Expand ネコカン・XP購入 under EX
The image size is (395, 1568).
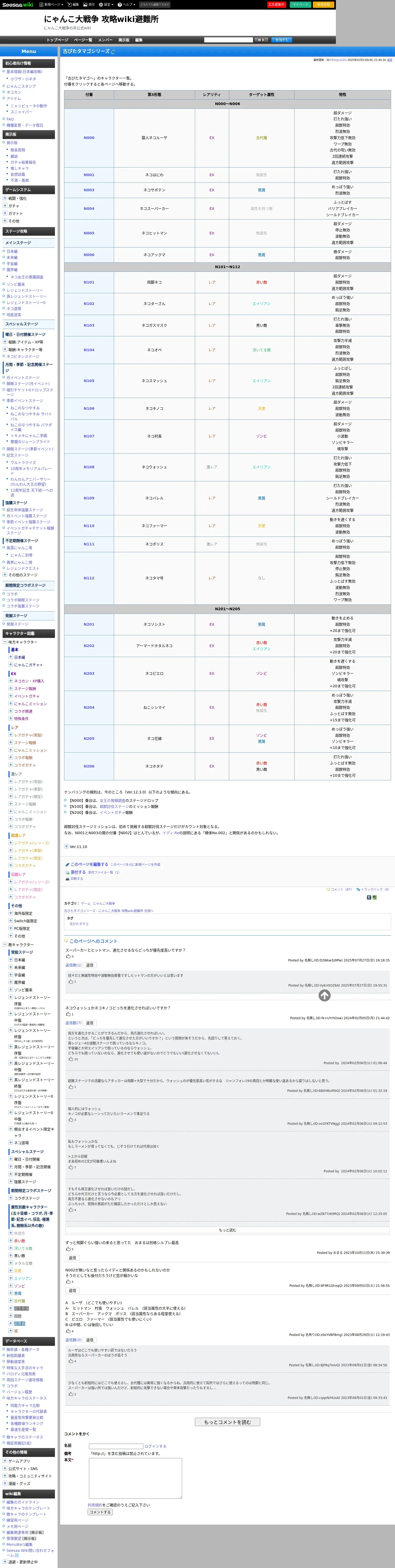10,681
